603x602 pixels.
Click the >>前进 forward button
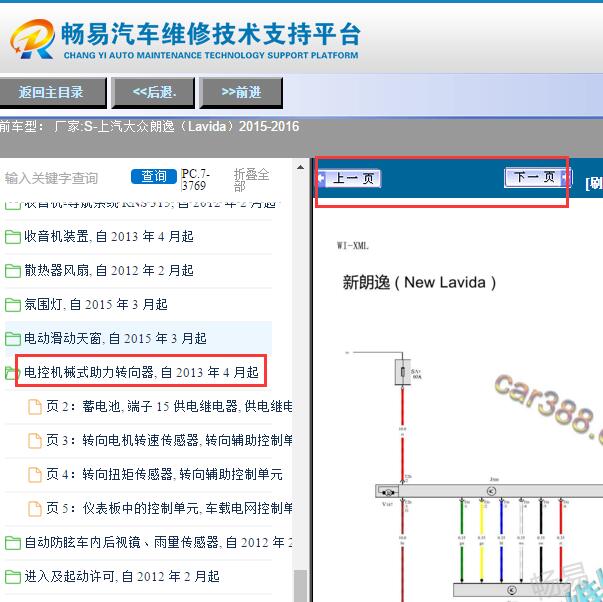tap(241, 92)
